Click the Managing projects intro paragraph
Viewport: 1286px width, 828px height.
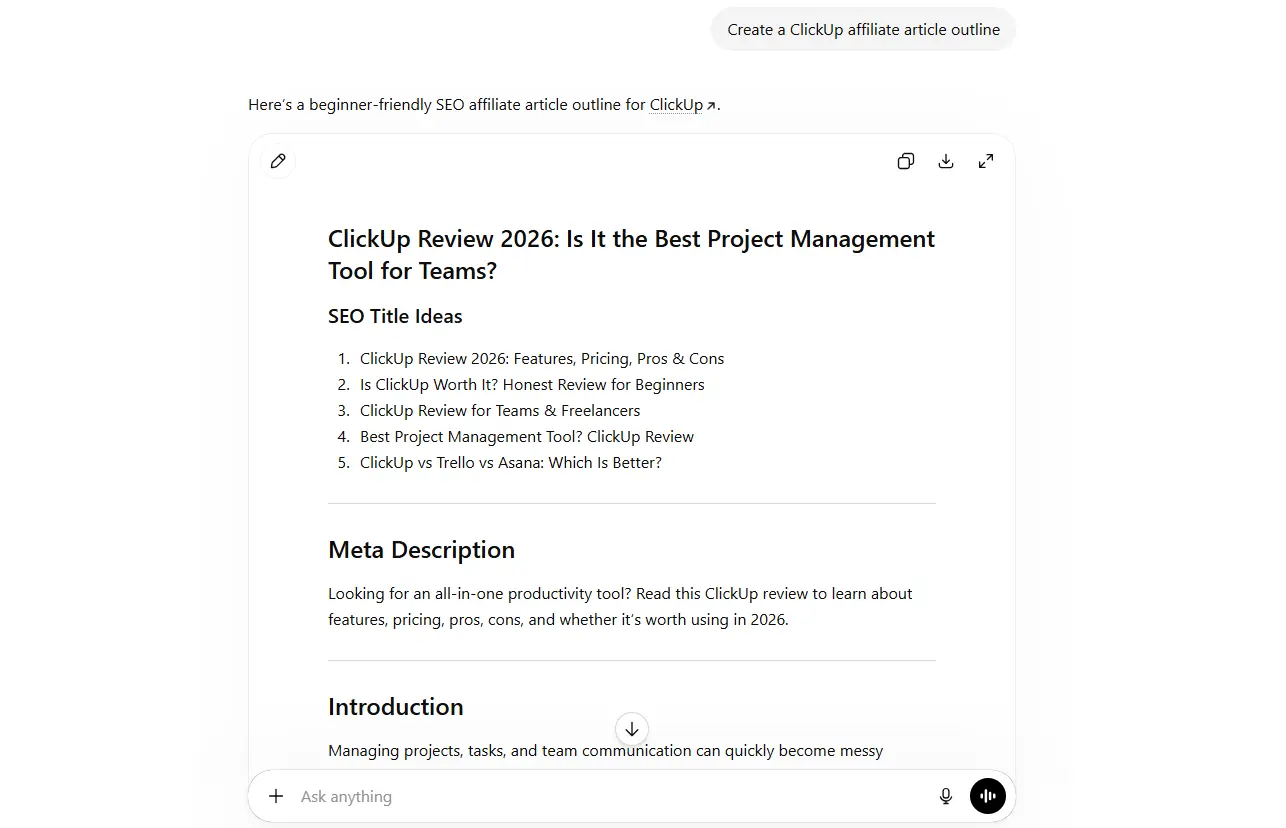605,750
